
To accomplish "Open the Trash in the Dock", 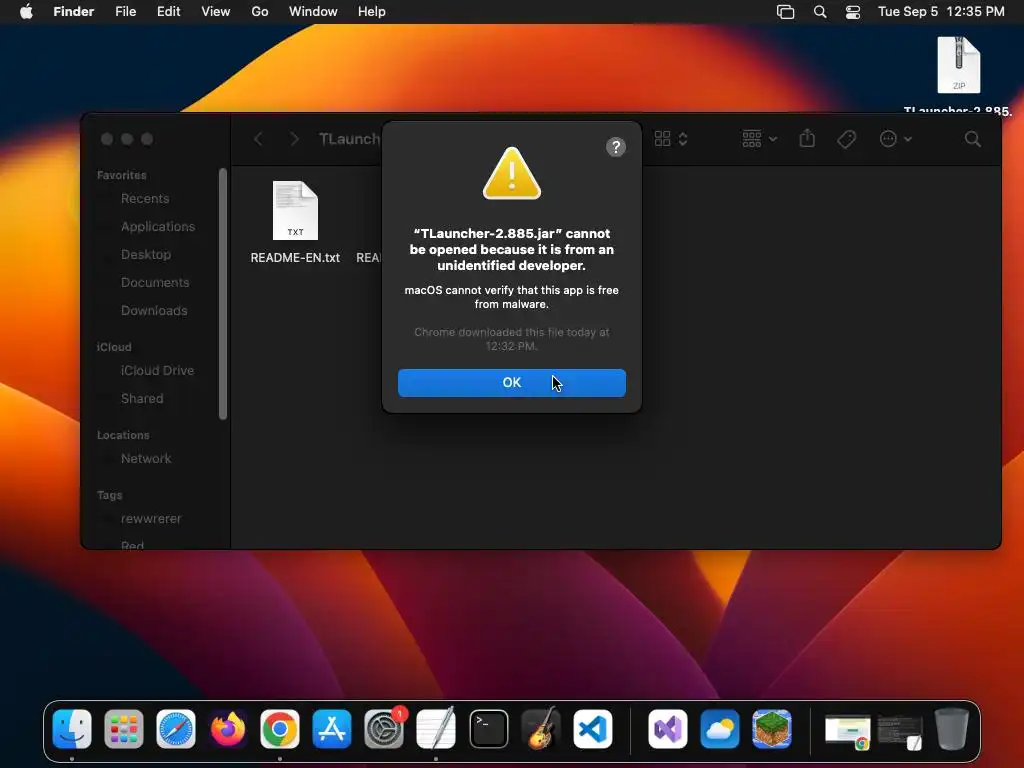I will point(952,729).
